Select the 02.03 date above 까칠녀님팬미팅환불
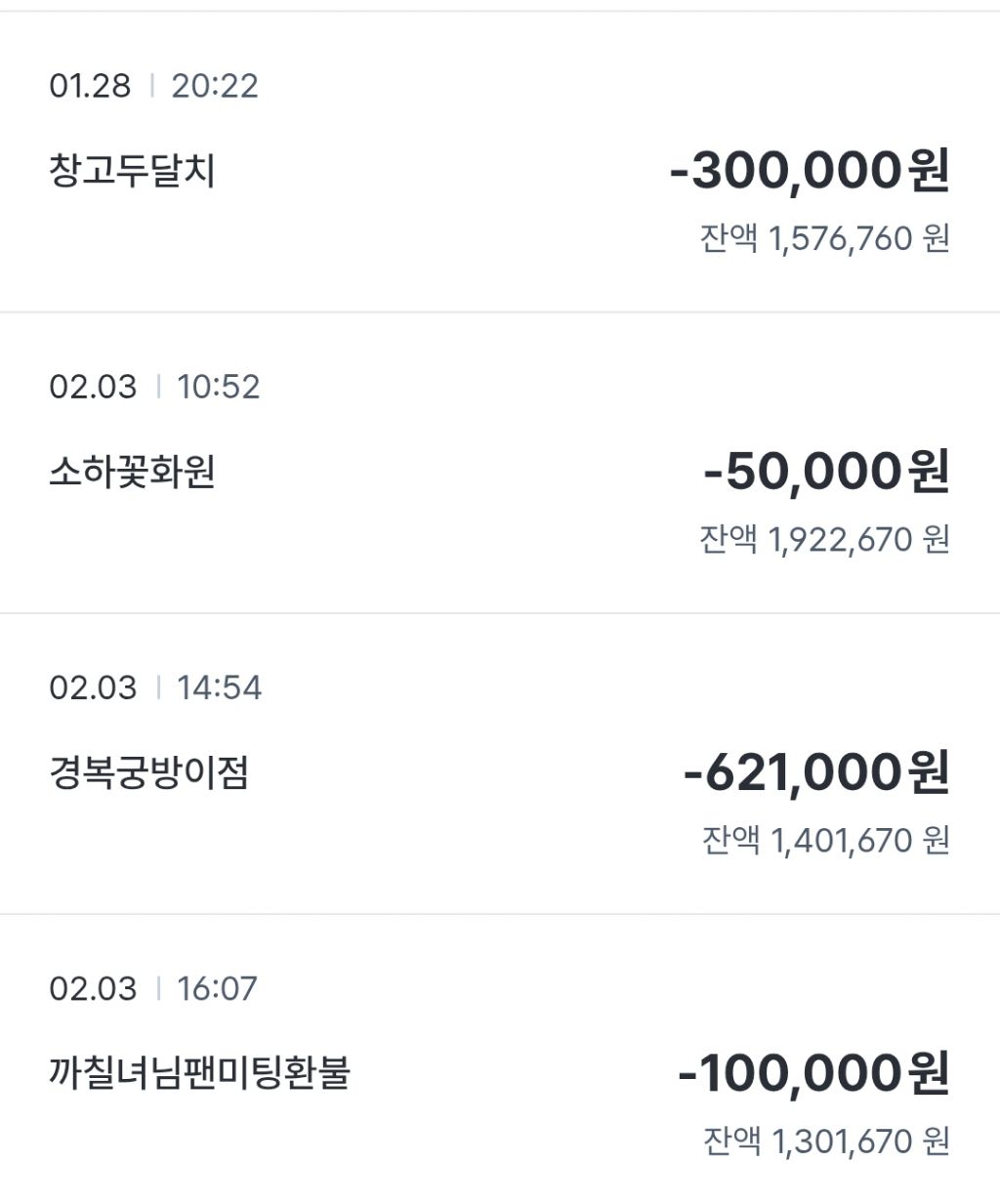The width and height of the screenshot is (1000, 1204). [x=93, y=988]
